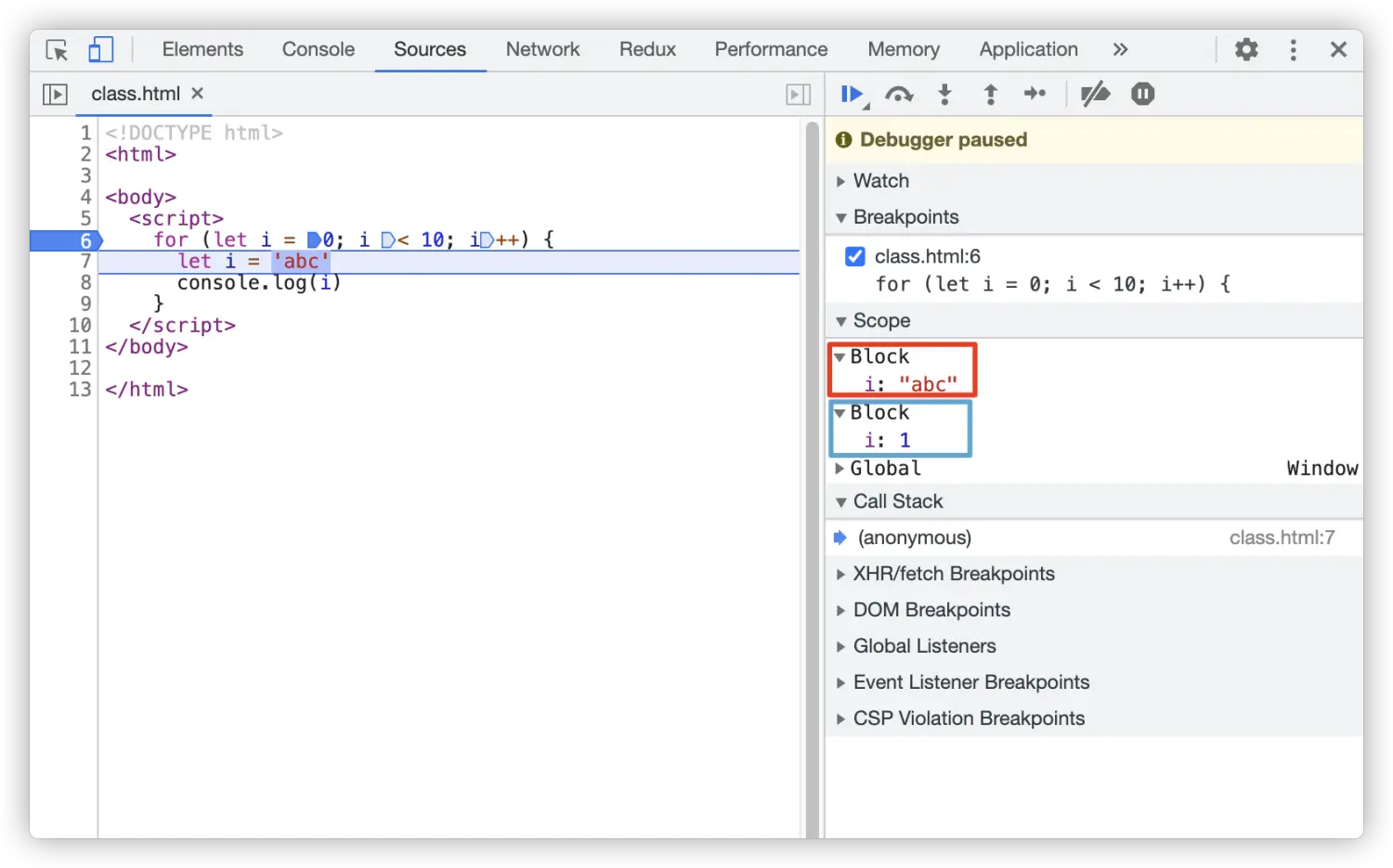Toggle the device toolbar icon
Image resolution: width=1393 pixels, height=868 pixels.
click(x=100, y=49)
